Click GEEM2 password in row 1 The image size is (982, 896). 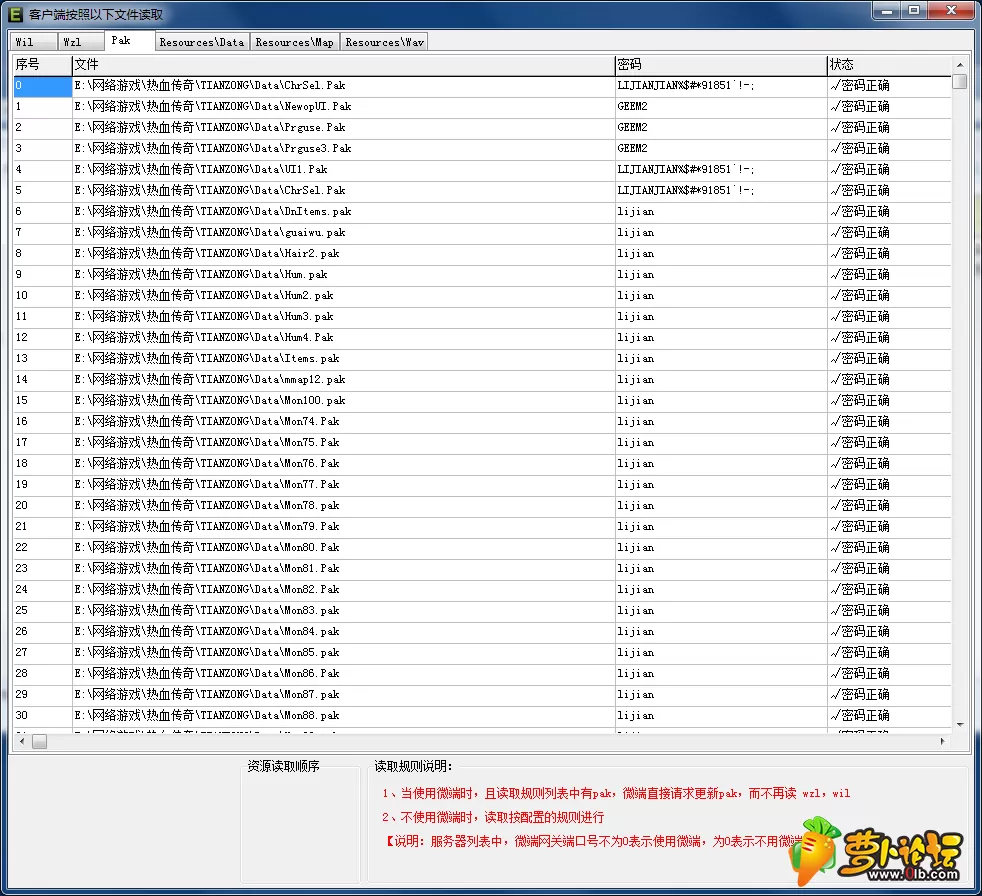coord(633,106)
